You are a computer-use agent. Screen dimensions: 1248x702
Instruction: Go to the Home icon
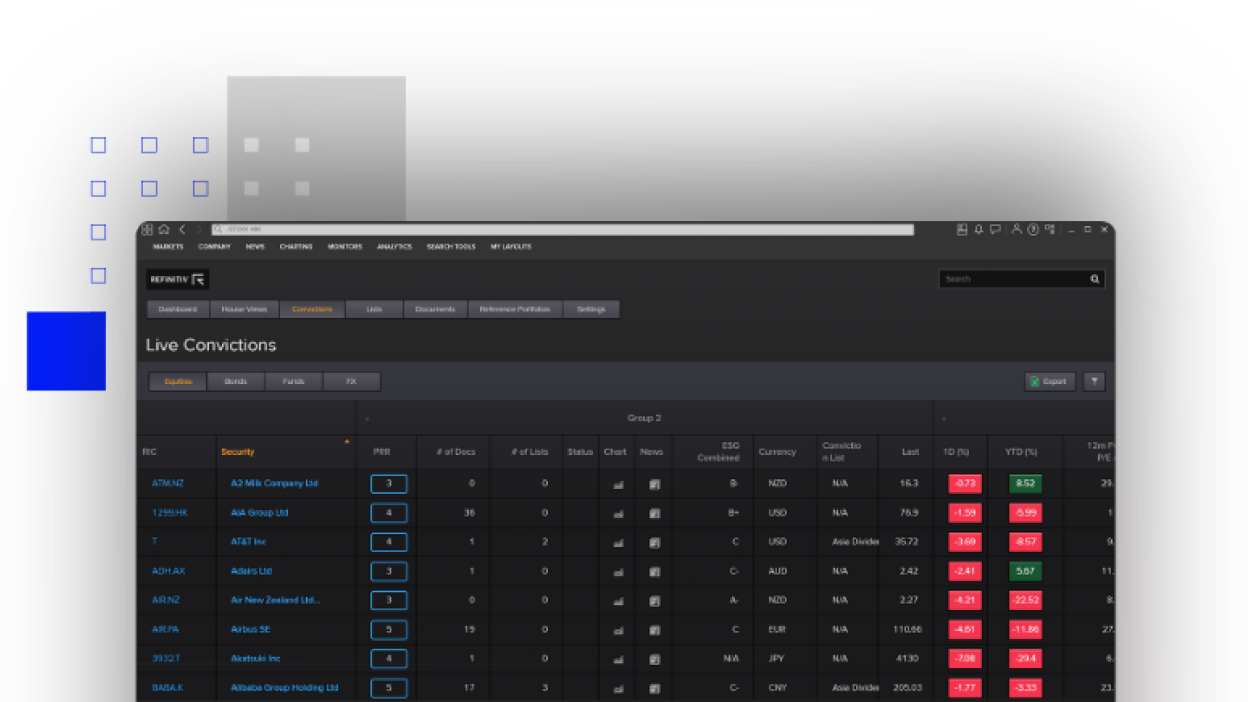[164, 229]
